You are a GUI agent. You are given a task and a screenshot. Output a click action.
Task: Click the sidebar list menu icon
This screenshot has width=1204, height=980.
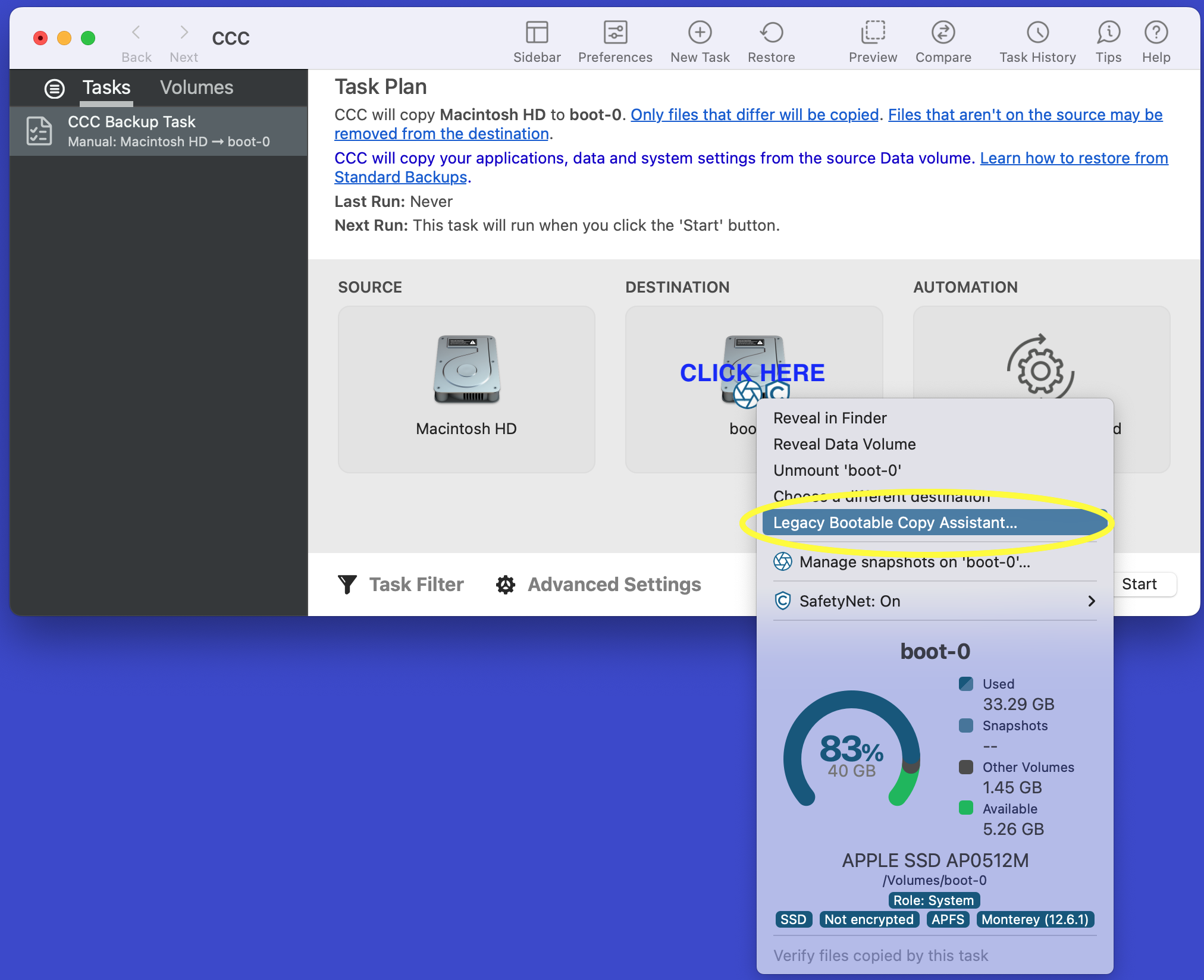click(55, 89)
